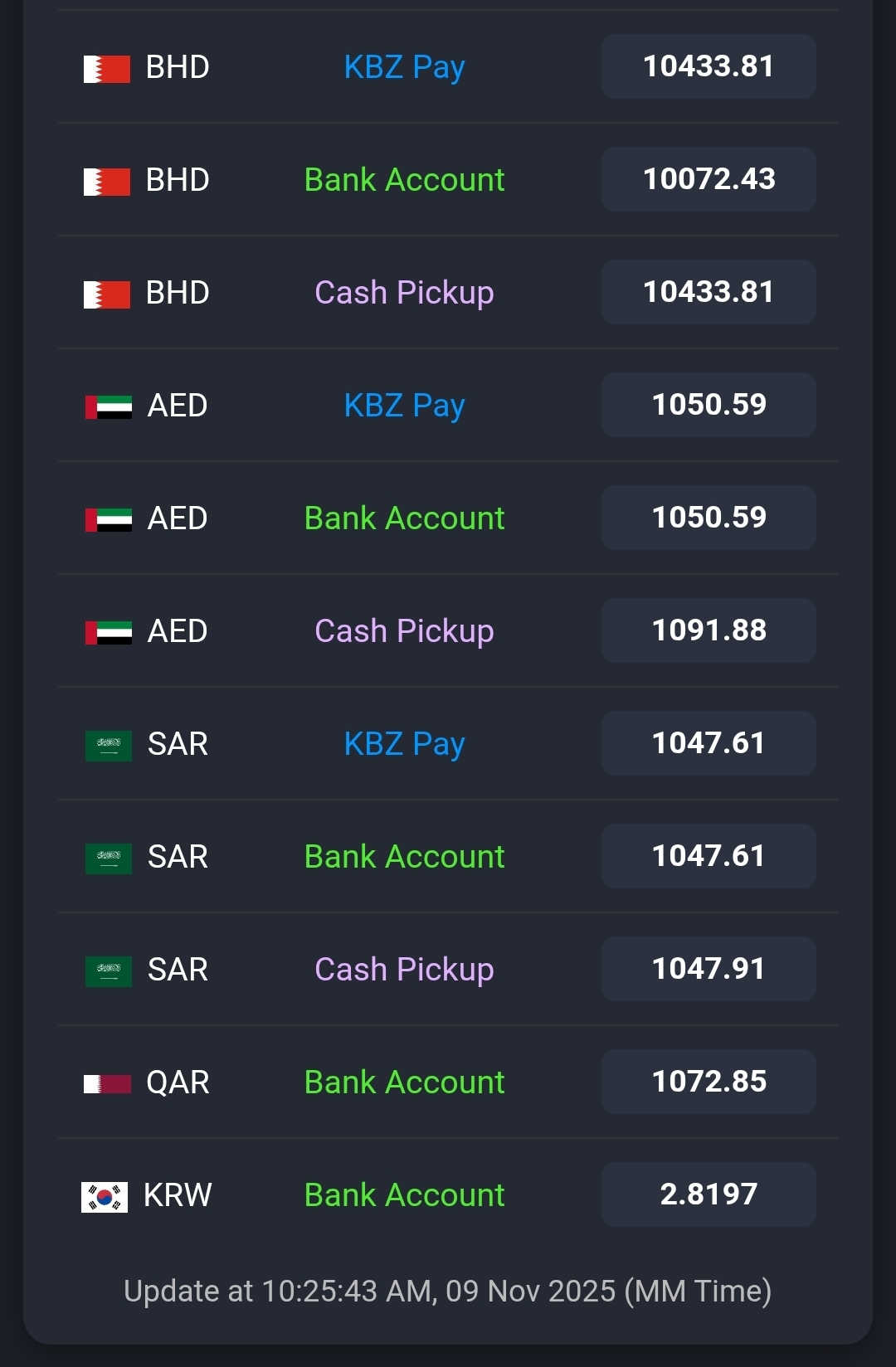Select Bank Account link for BHD
This screenshot has height=1367, width=896.
404,180
